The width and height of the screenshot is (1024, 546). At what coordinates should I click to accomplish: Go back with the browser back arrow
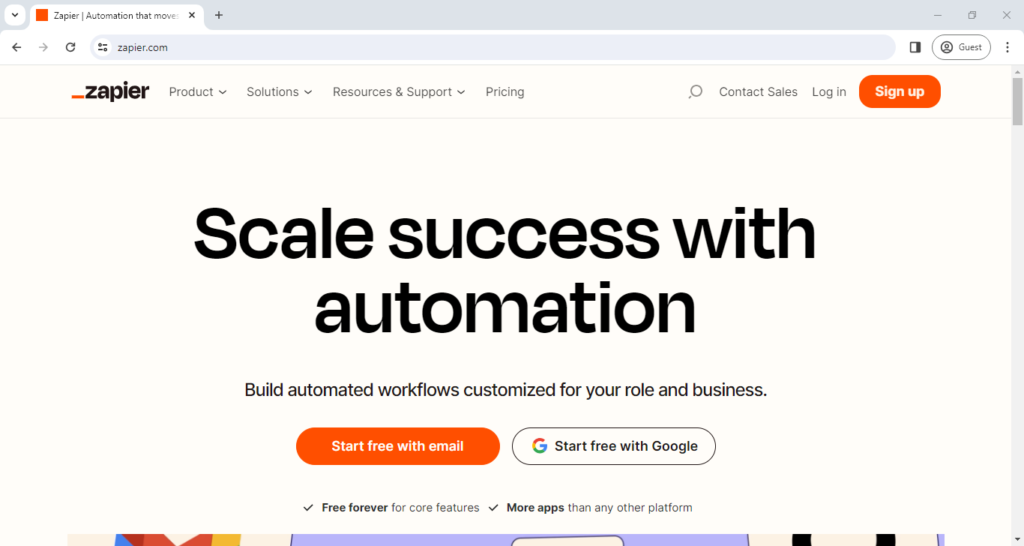[x=16, y=47]
